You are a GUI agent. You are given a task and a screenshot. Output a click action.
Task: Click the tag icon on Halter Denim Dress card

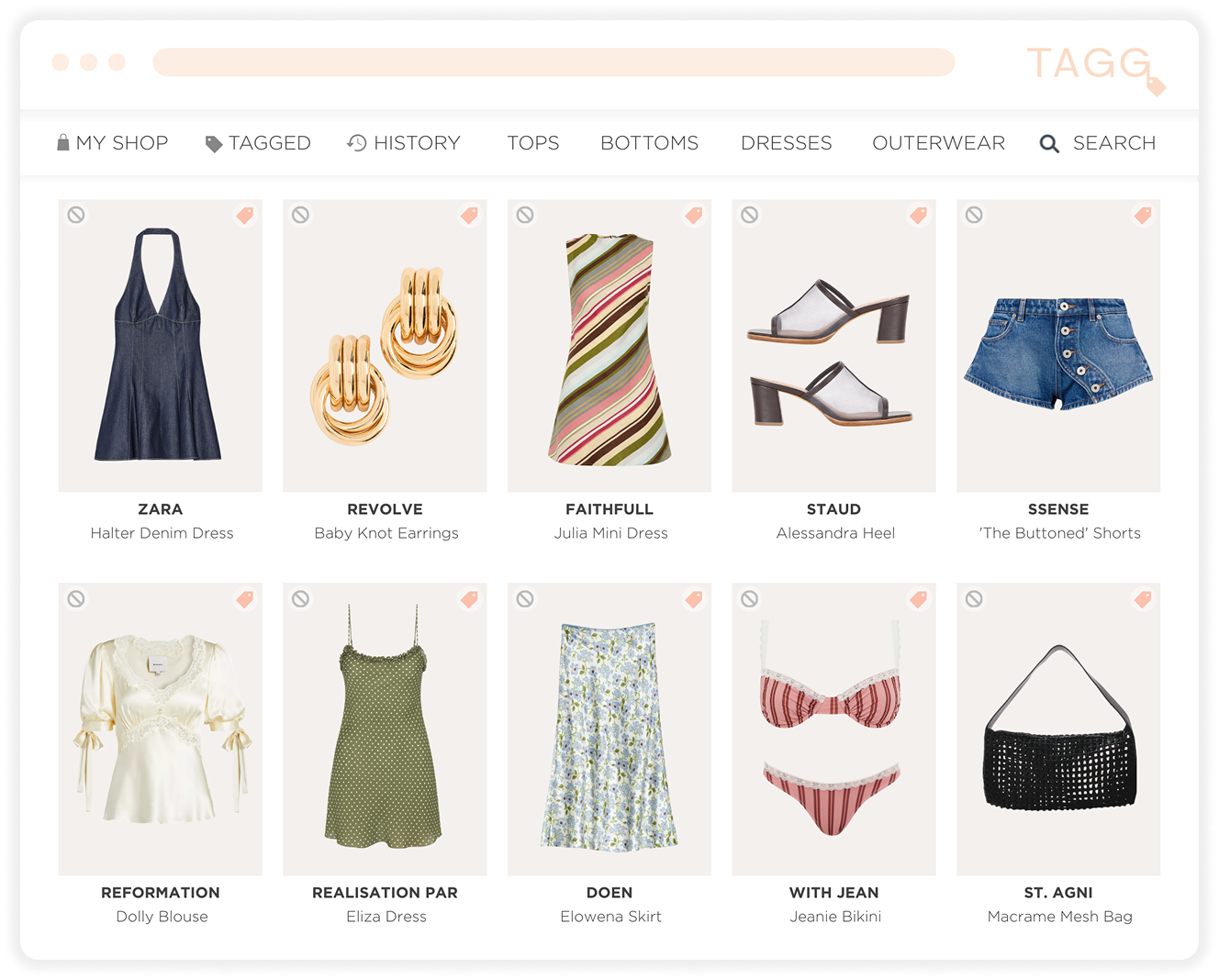[x=245, y=215]
